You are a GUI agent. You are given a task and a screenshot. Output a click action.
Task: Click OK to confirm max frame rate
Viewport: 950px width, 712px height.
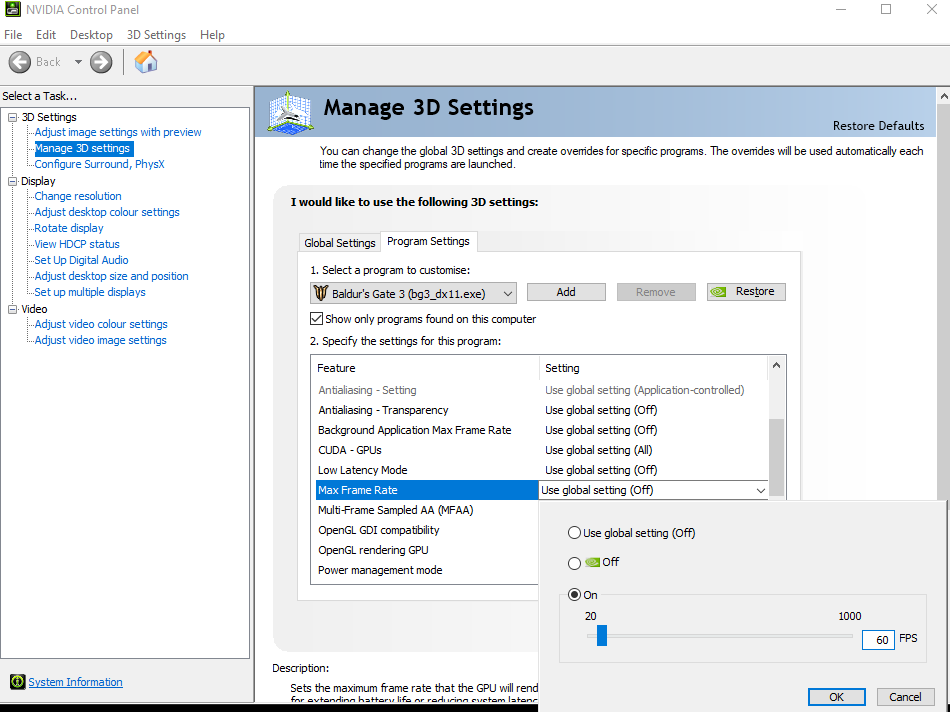pos(837,697)
